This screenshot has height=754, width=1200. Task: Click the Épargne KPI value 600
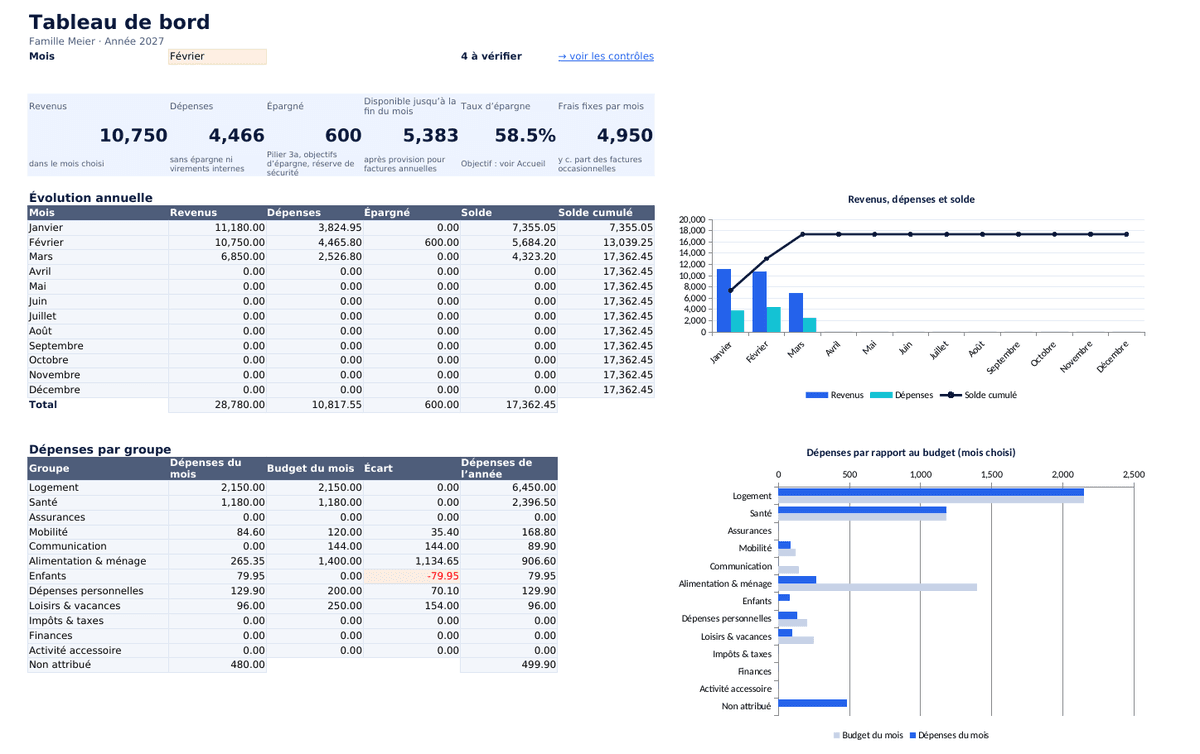pos(343,135)
